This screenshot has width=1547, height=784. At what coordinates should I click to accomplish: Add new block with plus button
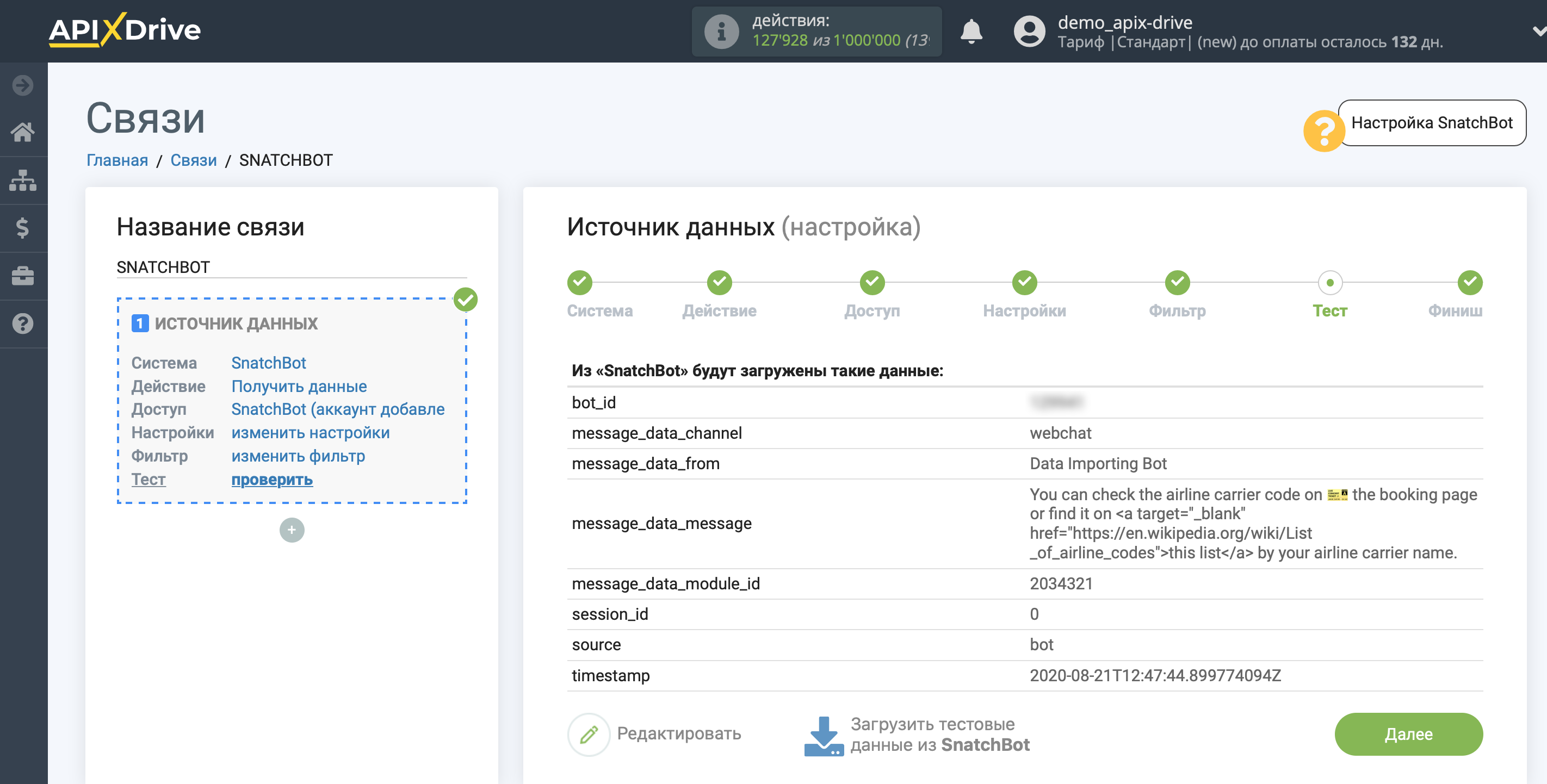coord(292,530)
